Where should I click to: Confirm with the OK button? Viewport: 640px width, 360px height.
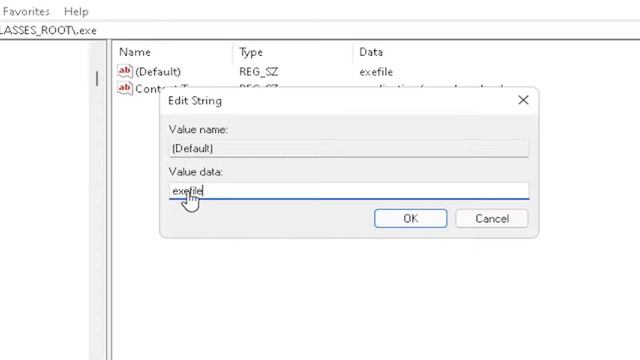(411, 218)
